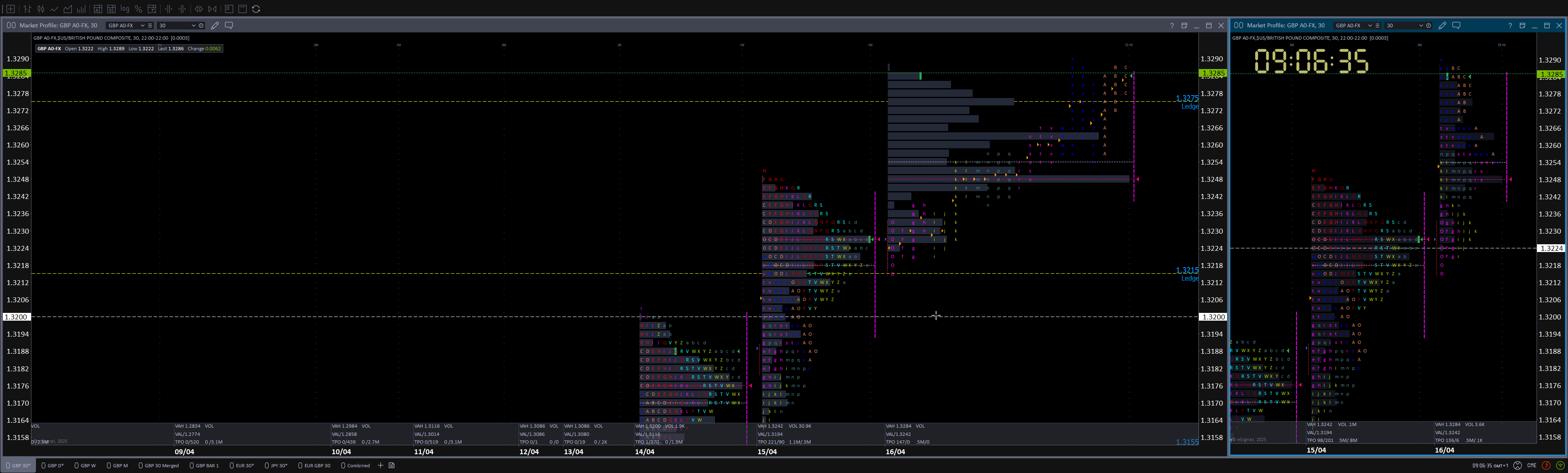Select the line chart type icon
Screen dimensions: 1568x473
pyautogui.click(x=54, y=9)
